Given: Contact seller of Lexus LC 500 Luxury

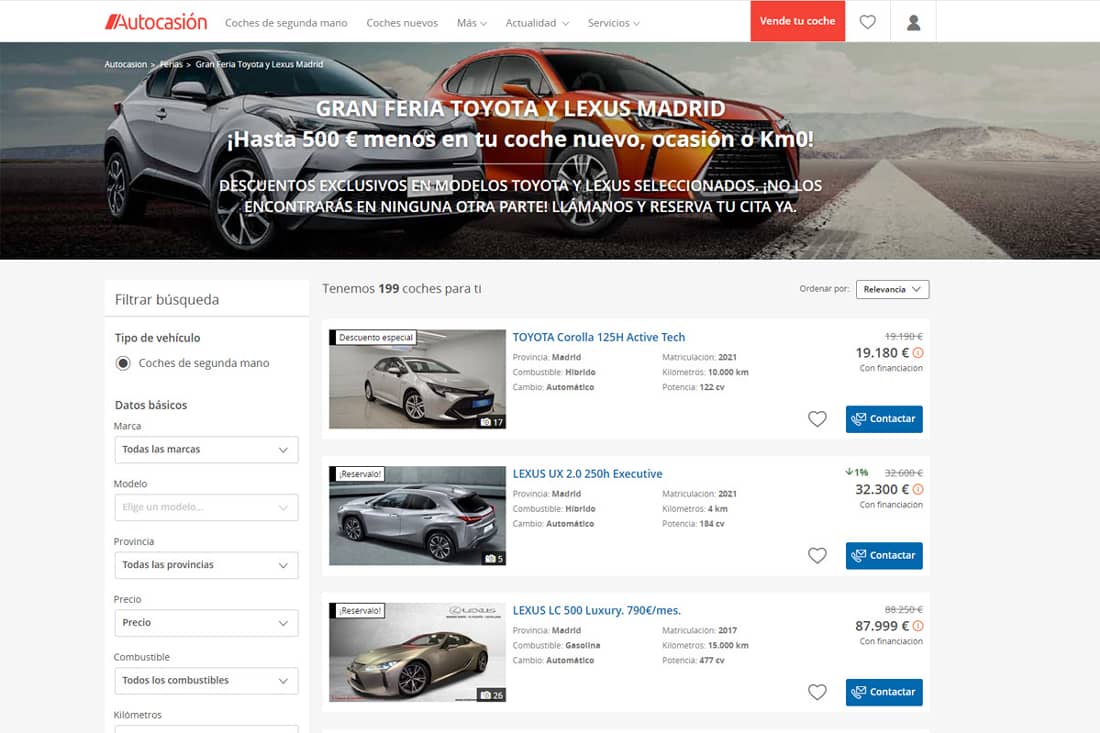Looking at the screenshot, I should 884,692.
